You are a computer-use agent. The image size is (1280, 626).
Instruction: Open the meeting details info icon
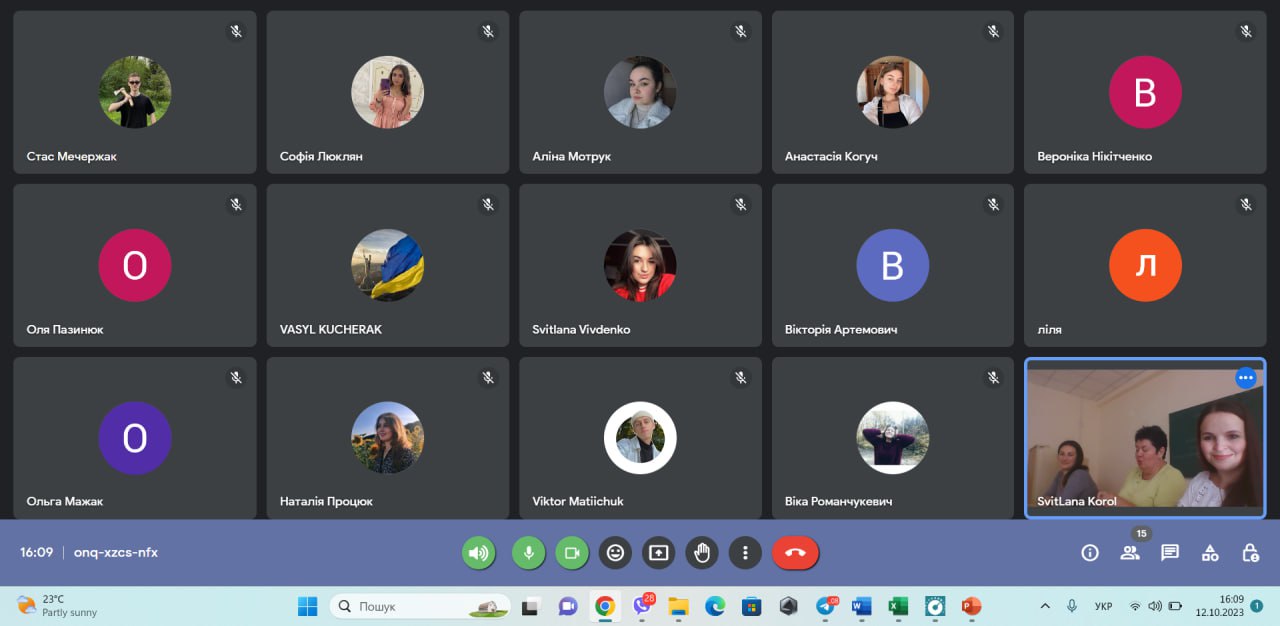[x=1090, y=553]
